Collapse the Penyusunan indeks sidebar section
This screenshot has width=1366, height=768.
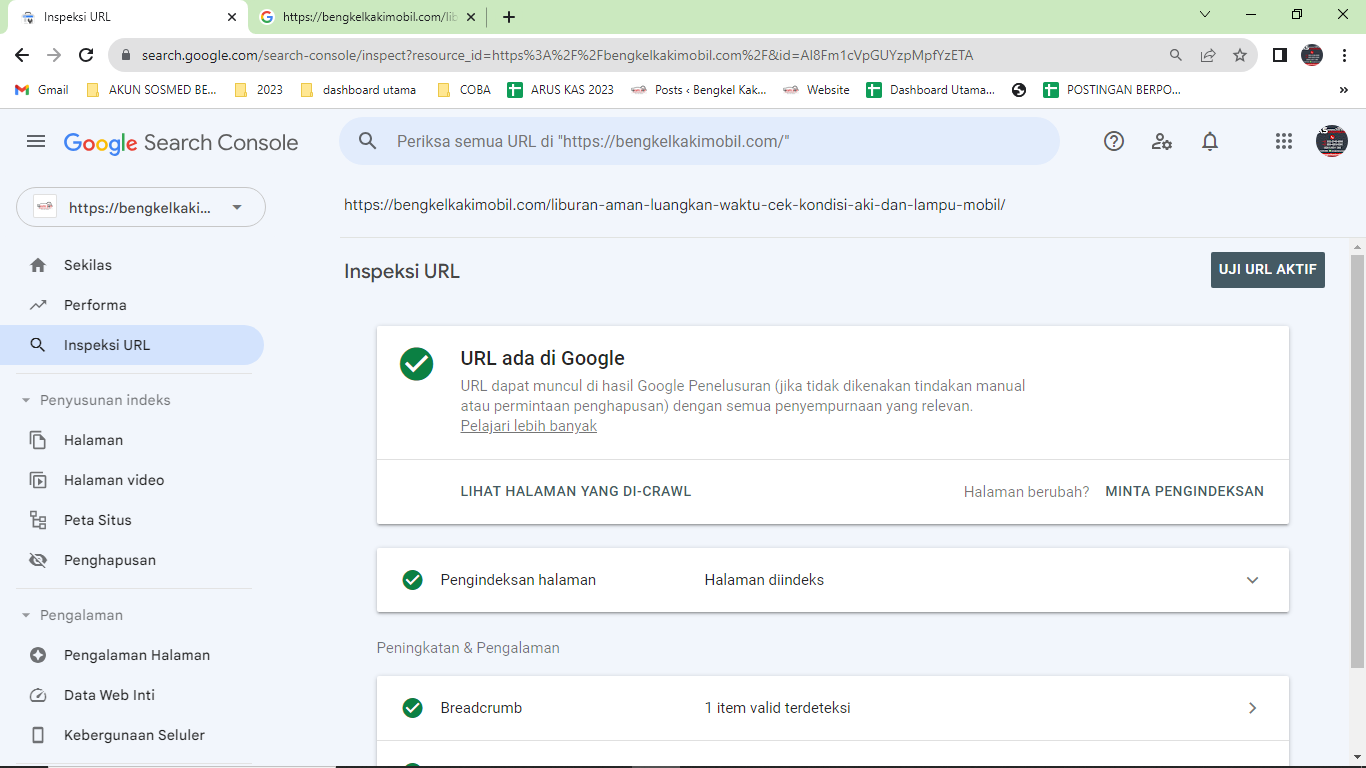26,400
